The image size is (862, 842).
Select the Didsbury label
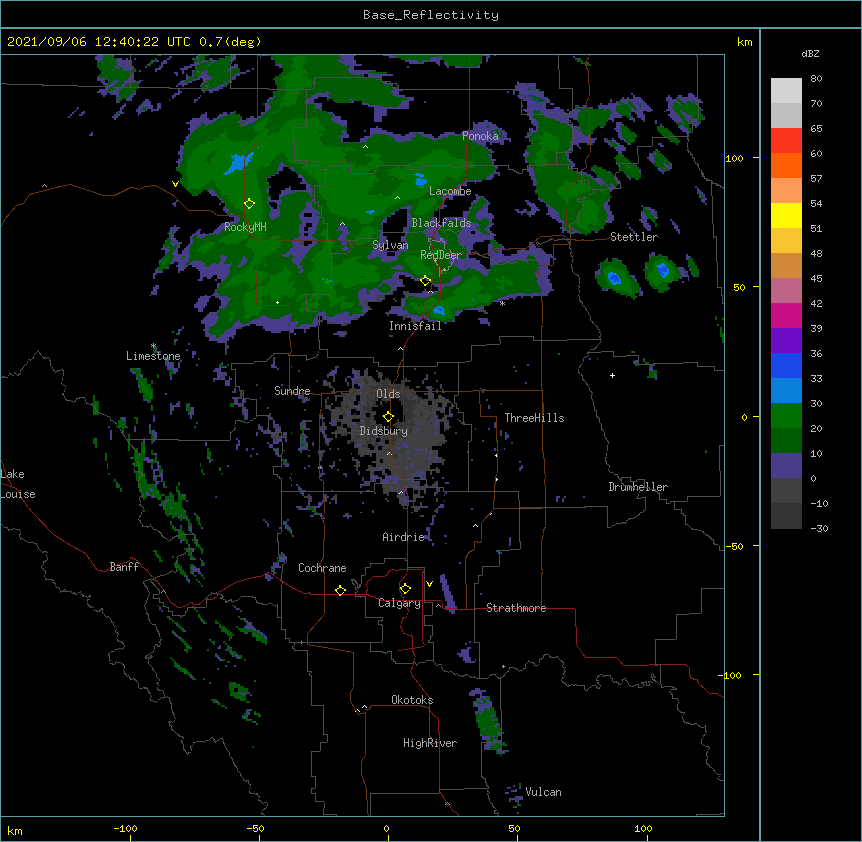384,431
